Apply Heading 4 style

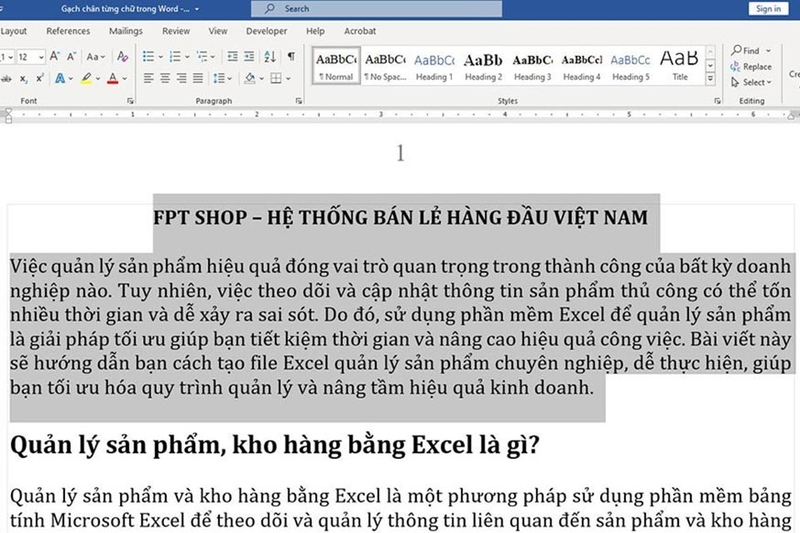coord(582,66)
